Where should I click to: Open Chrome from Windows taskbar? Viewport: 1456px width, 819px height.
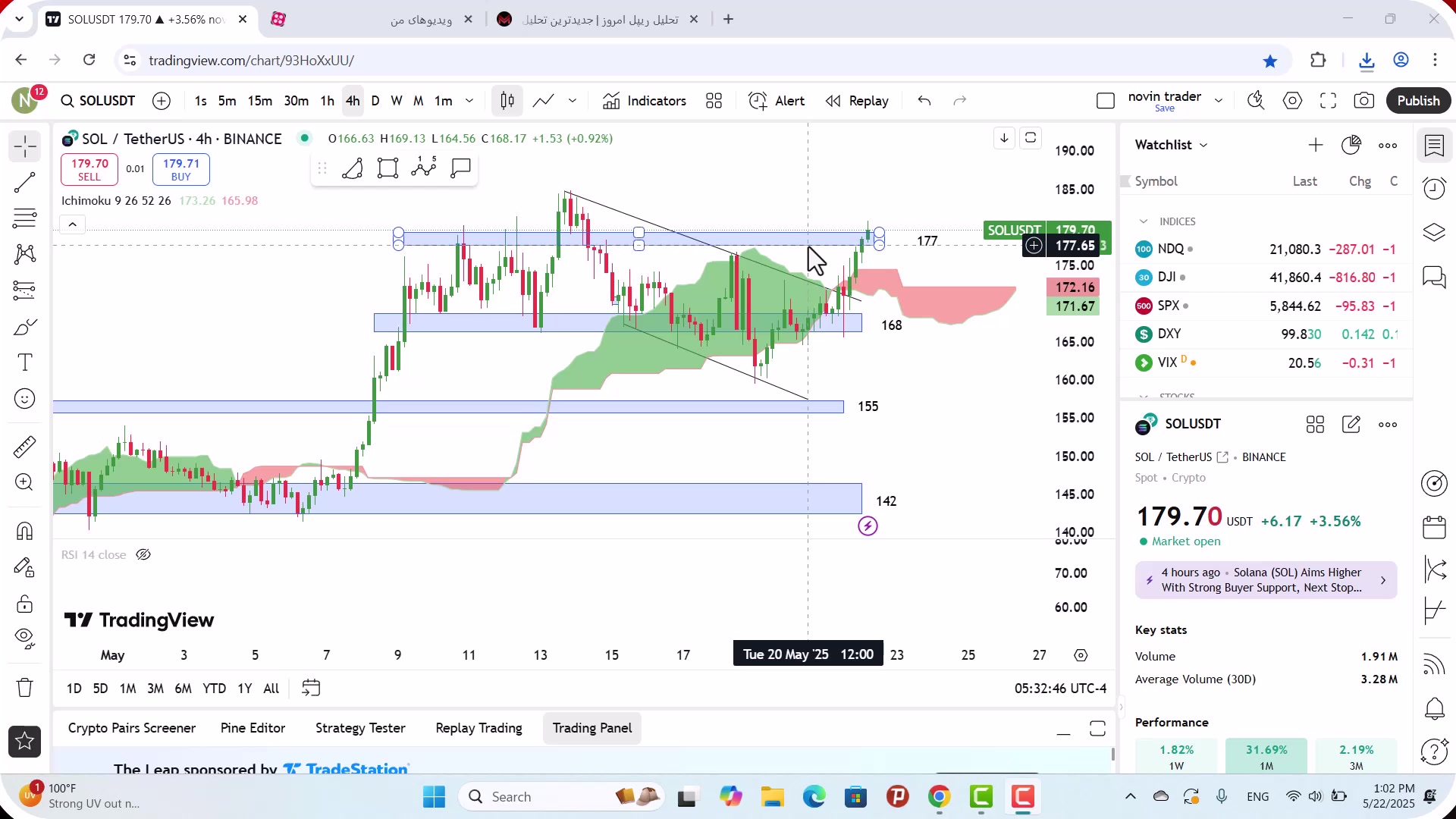939,797
